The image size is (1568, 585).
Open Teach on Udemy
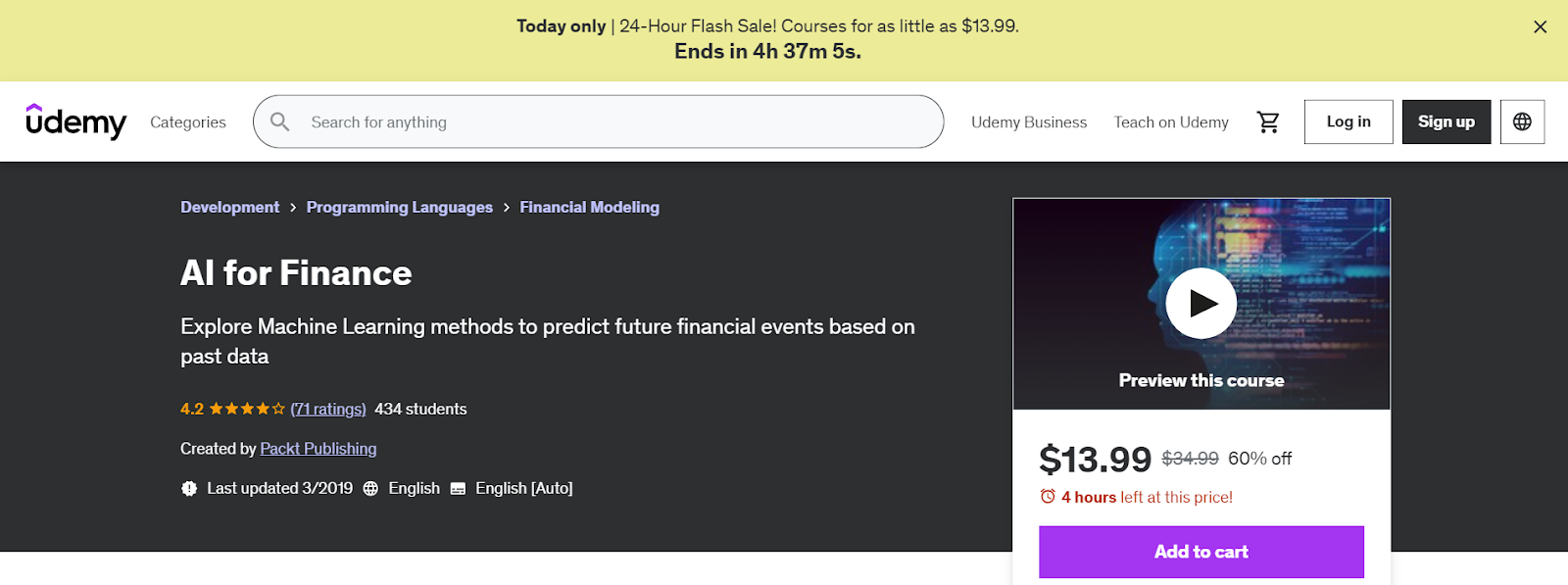(x=1171, y=122)
